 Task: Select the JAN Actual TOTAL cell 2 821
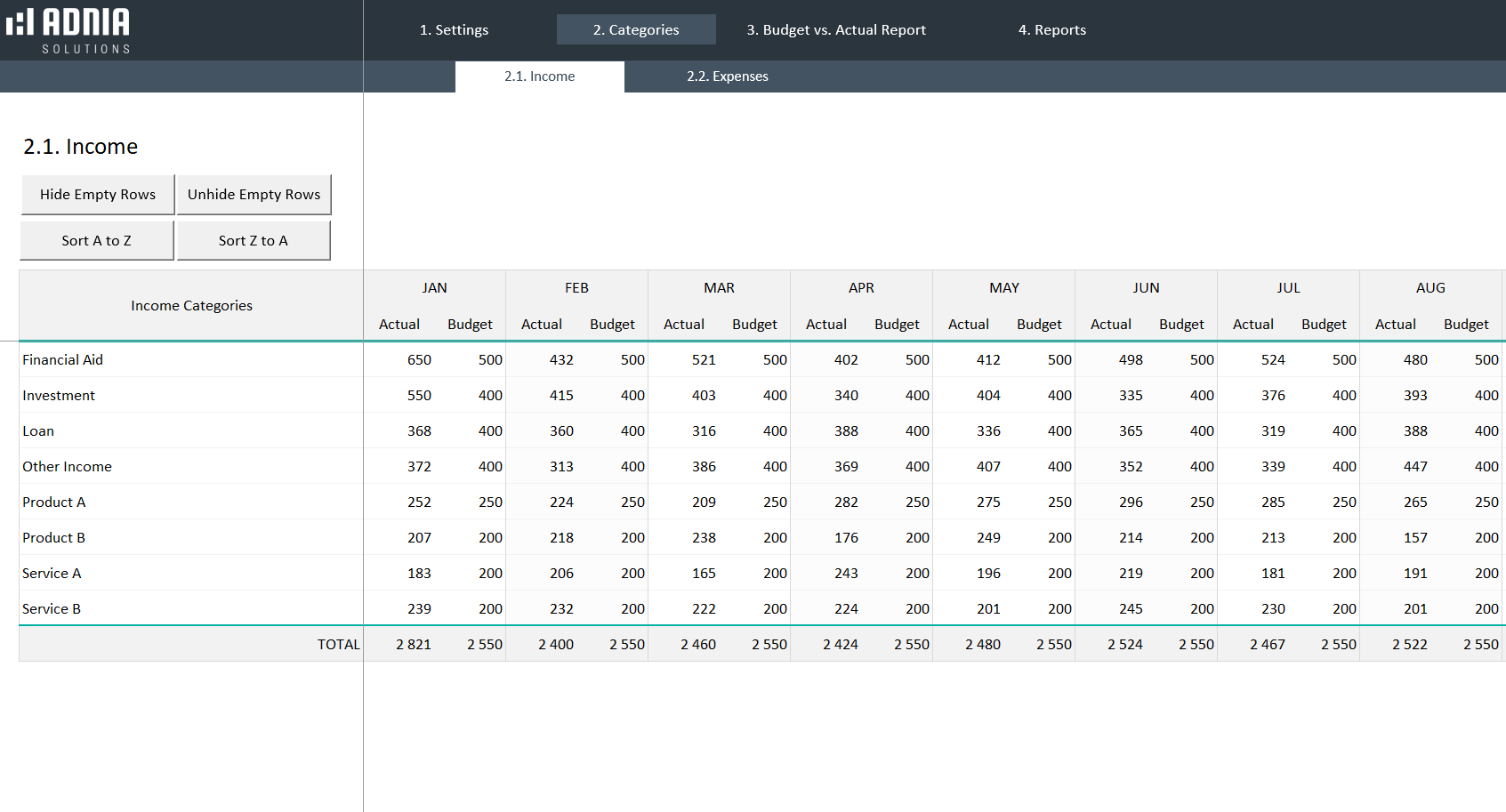tap(414, 644)
